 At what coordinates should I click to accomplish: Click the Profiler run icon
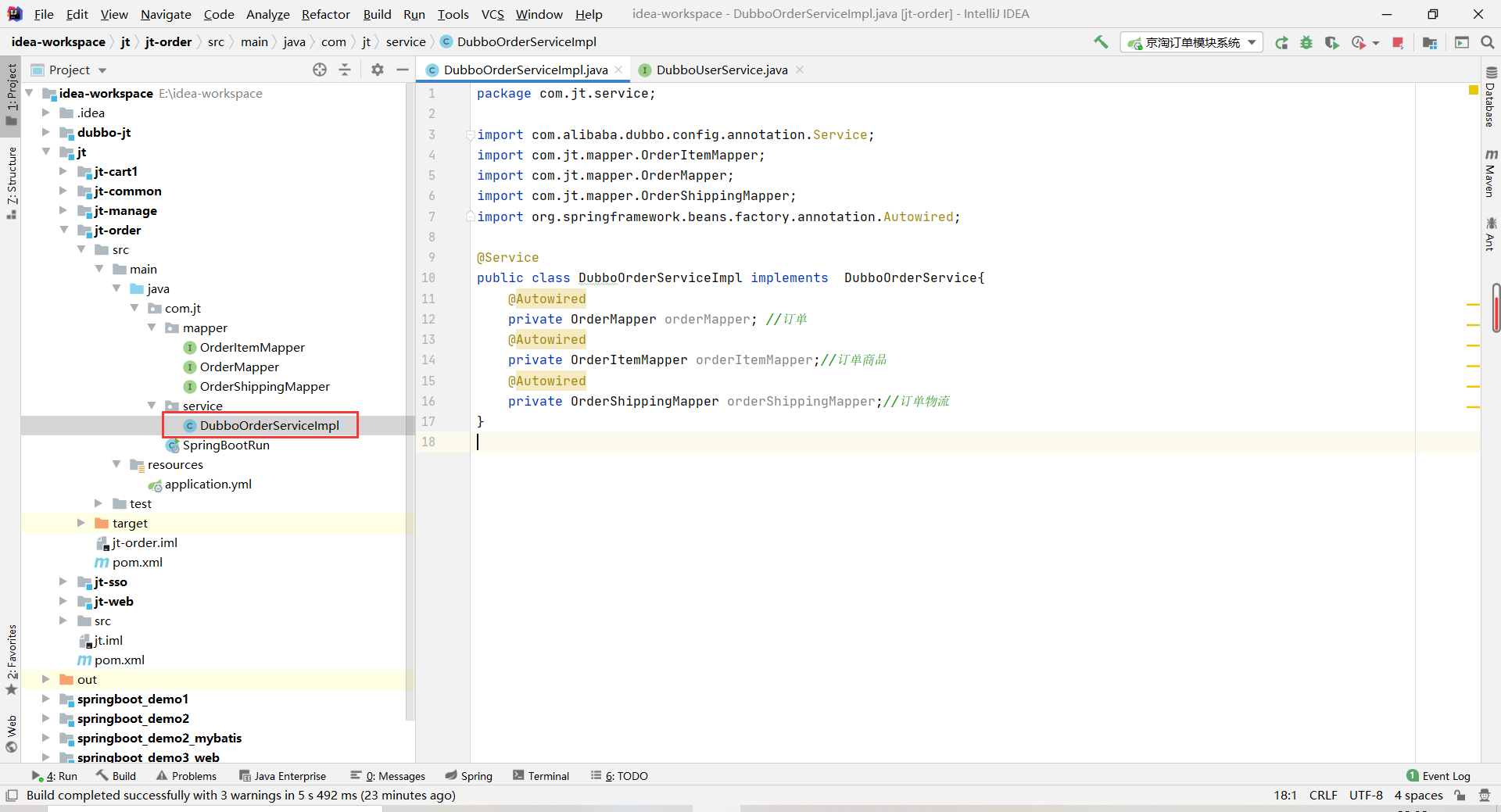1359,43
